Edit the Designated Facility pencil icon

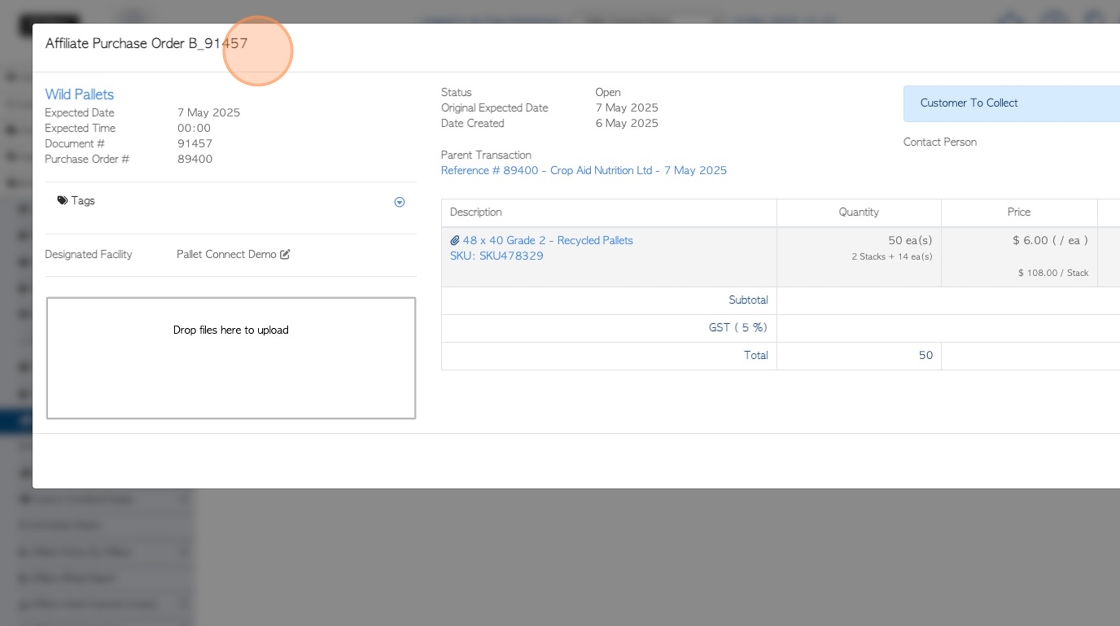click(x=285, y=254)
